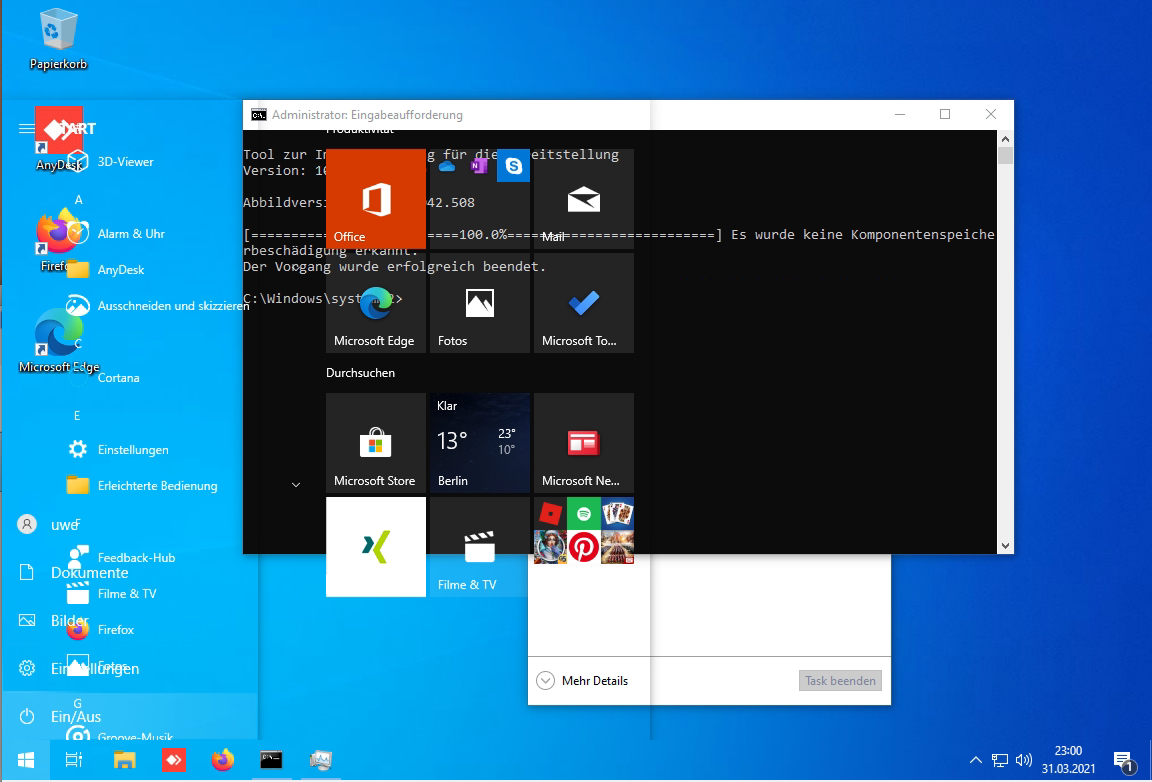
Task: Click the command prompt scrollbar up arrow
Action: pyautogui.click(x=1005, y=139)
